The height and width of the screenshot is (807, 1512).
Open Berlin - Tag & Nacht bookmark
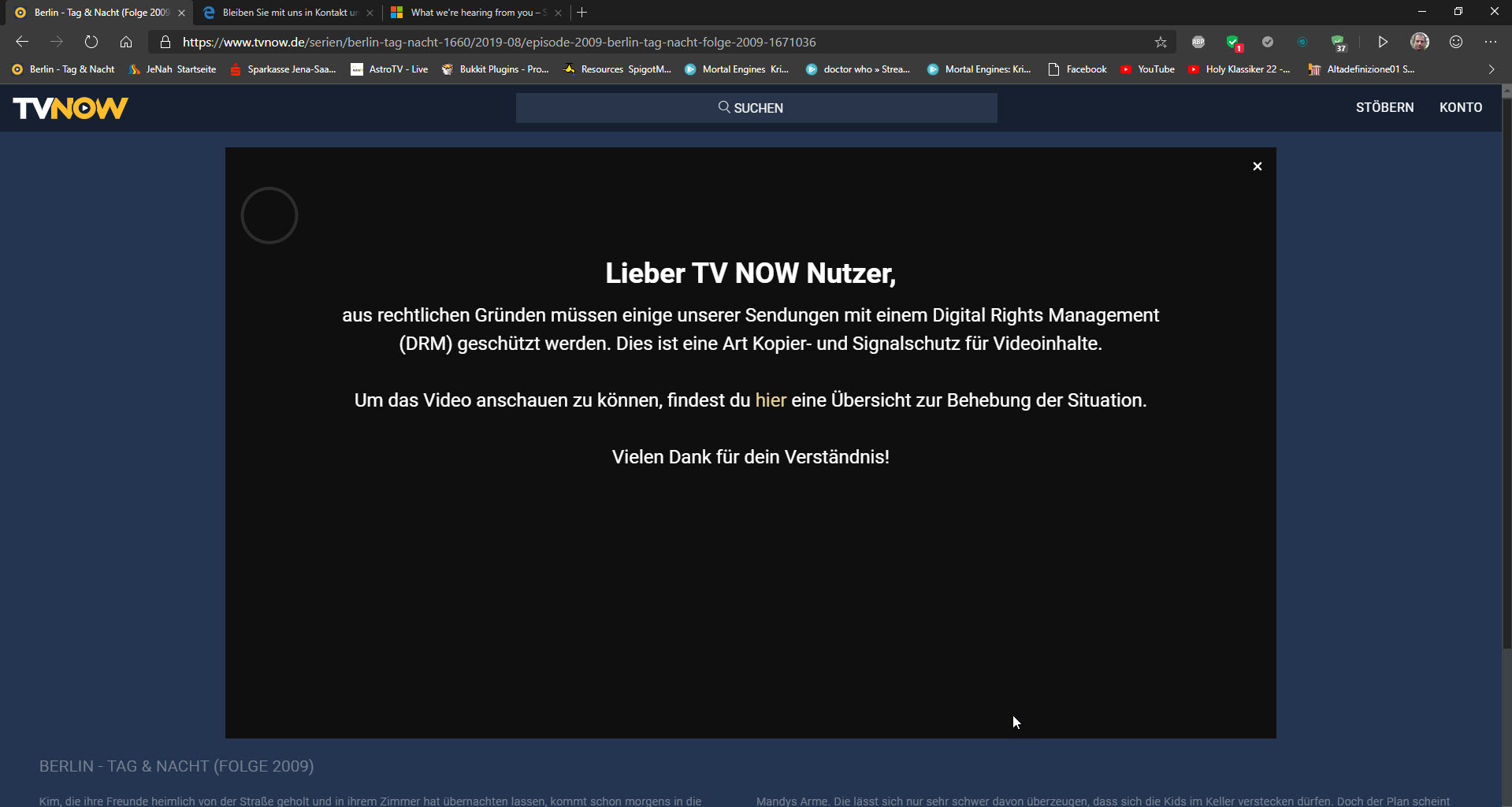(63, 69)
